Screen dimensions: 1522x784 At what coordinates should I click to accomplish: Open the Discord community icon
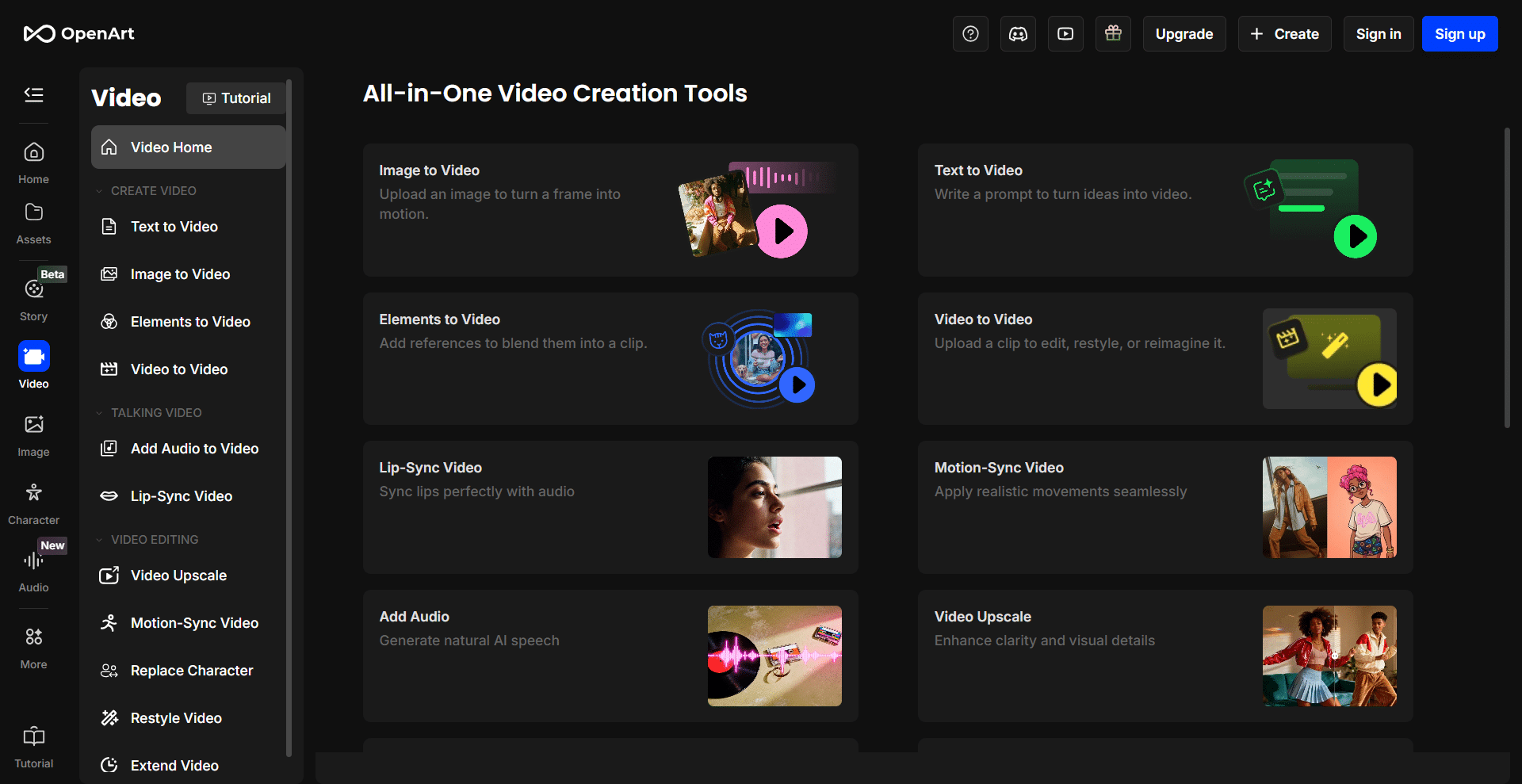(x=1018, y=34)
